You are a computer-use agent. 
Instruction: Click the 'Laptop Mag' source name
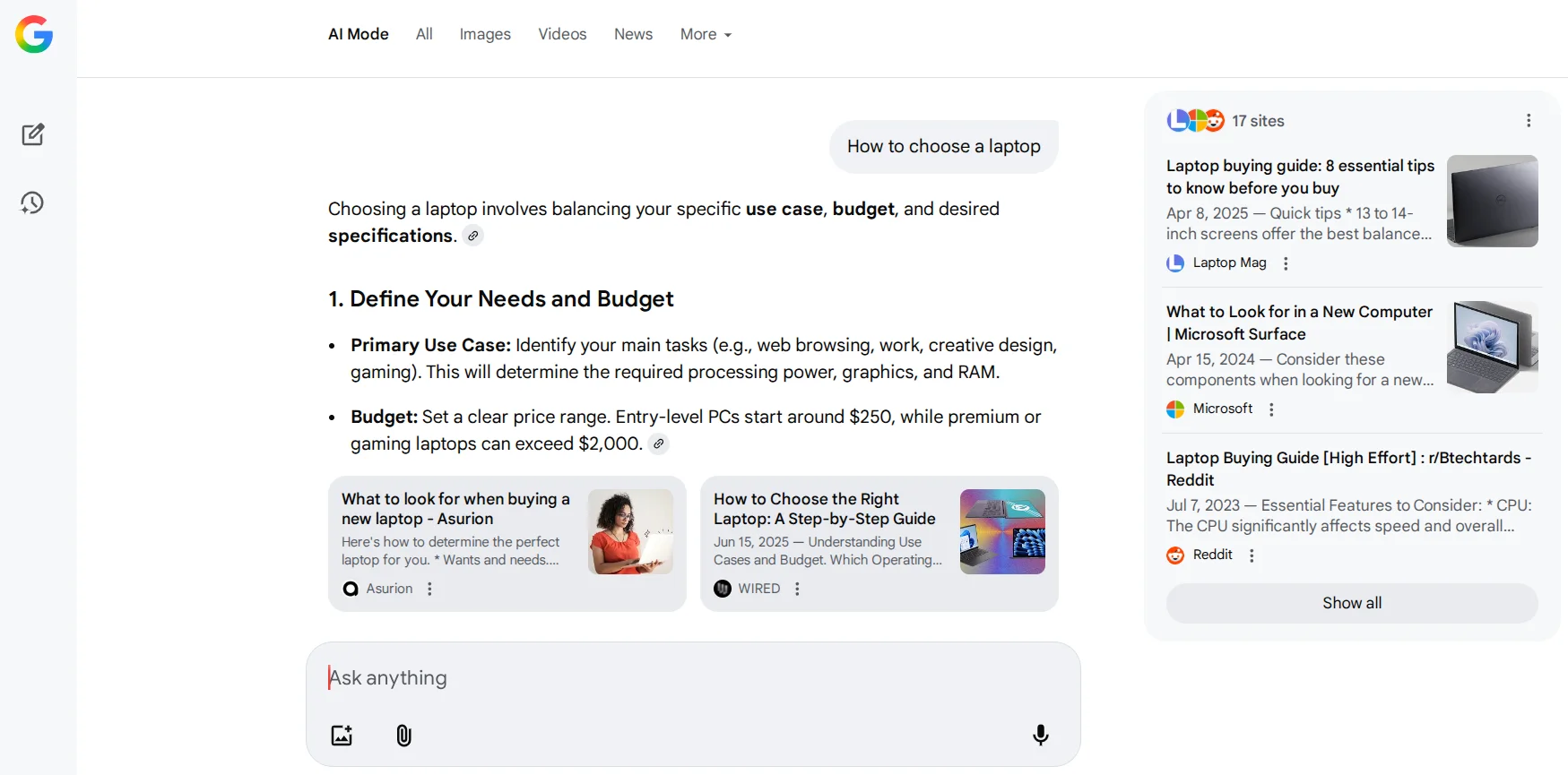click(x=1229, y=263)
